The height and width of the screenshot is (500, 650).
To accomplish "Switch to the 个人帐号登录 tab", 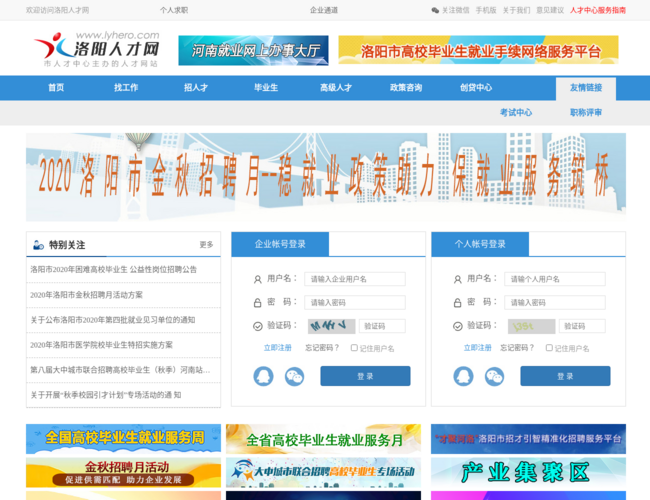I will (480, 244).
